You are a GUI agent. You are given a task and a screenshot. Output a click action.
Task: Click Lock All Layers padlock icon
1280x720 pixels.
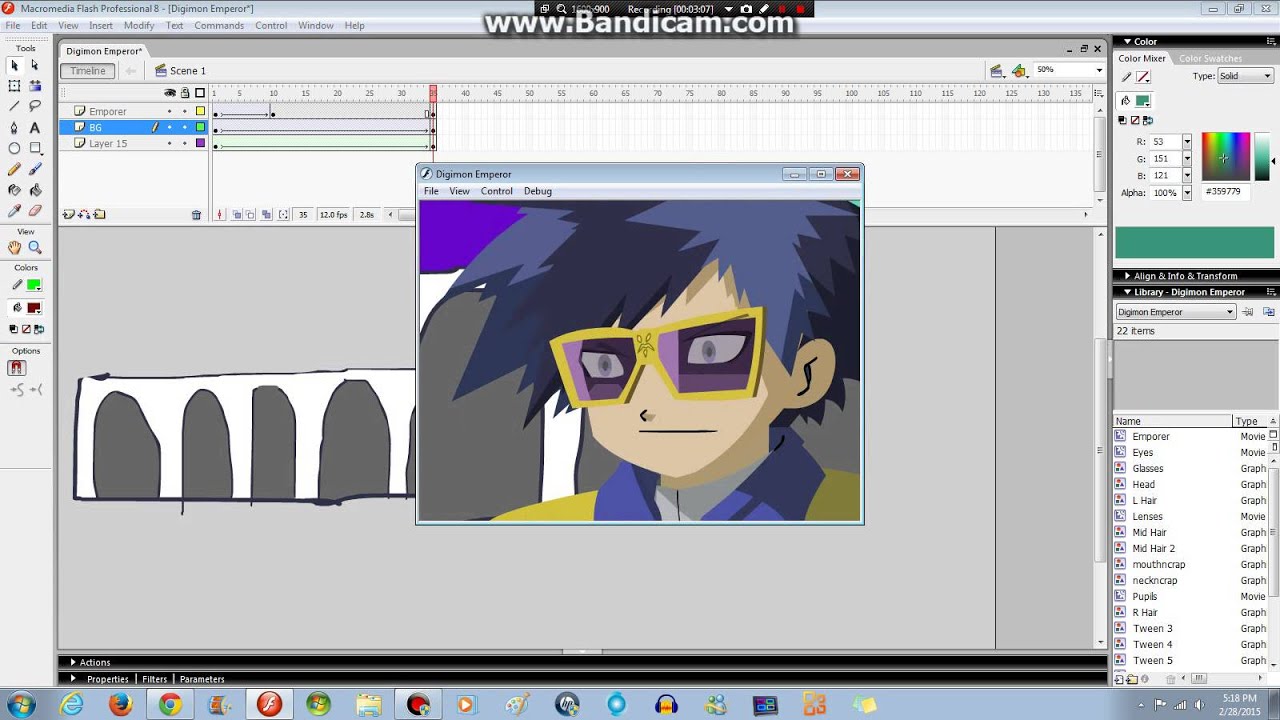pyautogui.click(x=185, y=93)
